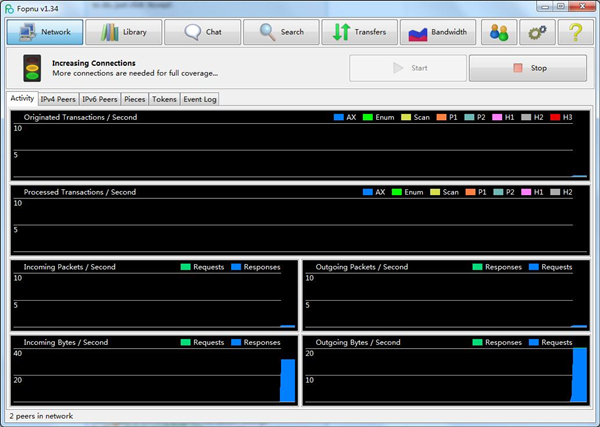Viewport: 600px width, 427px height.
Task: Switch to the IPv4 Peers tab
Action: tap(60, 99)
